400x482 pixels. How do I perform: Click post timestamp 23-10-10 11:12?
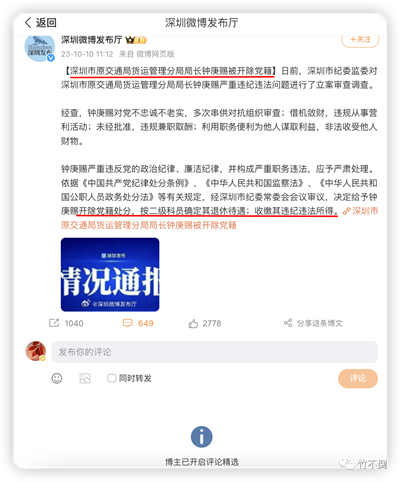[x=87, y=54]
